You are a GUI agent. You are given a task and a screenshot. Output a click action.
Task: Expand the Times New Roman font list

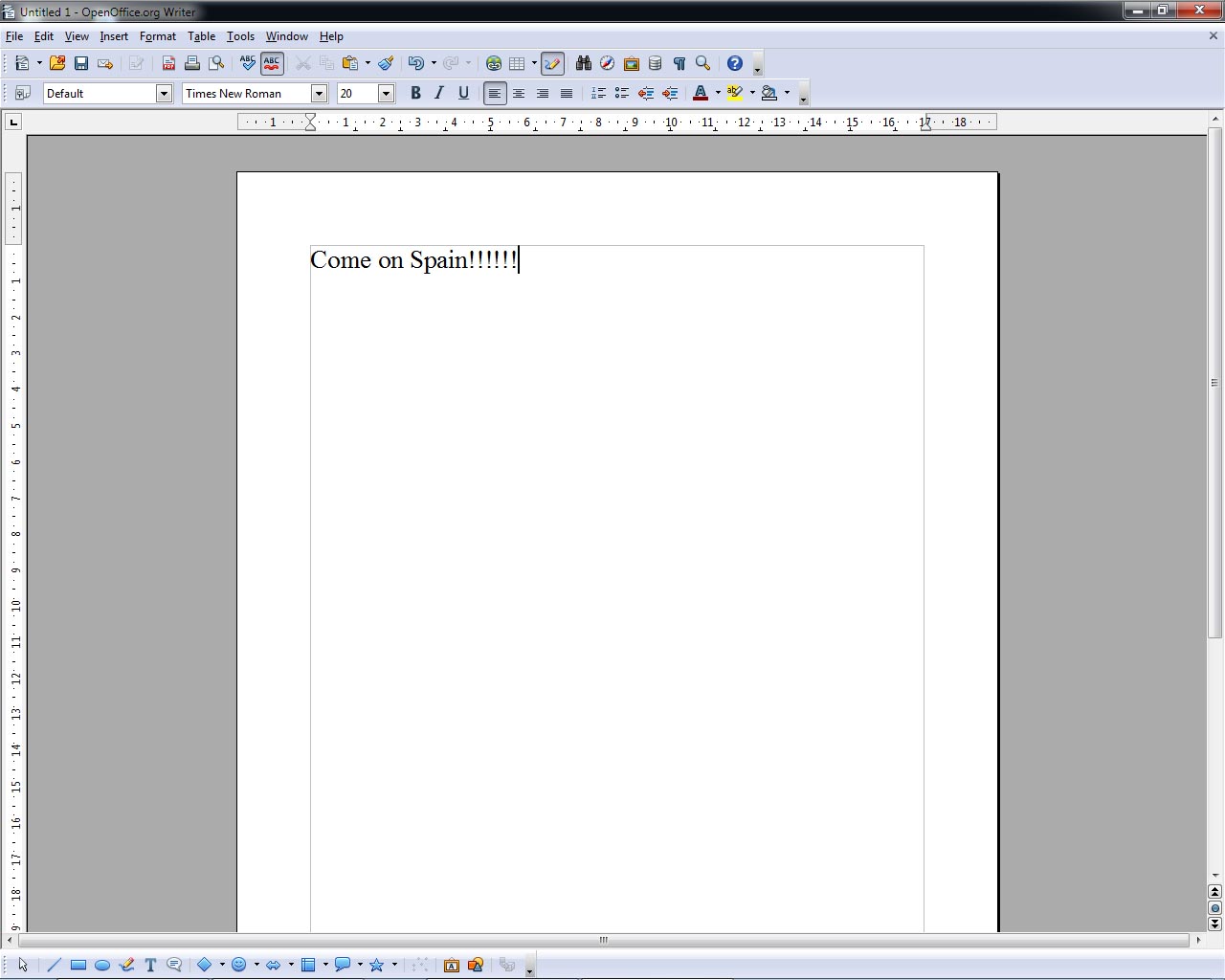[320, 93]
